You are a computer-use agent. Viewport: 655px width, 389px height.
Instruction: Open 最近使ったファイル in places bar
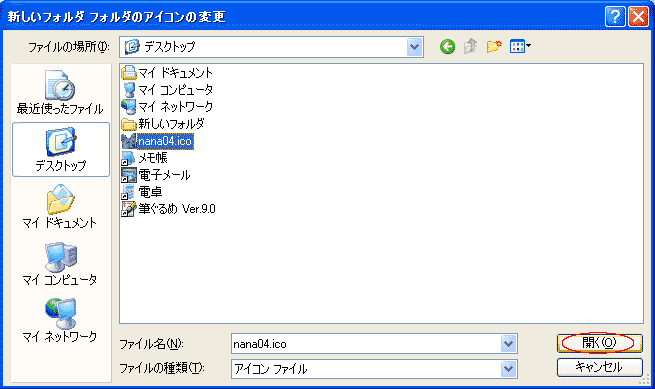click(60, 92)
